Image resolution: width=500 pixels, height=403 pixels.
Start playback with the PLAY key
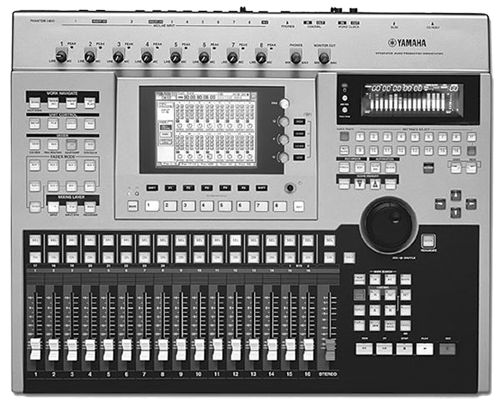(425, 349)
